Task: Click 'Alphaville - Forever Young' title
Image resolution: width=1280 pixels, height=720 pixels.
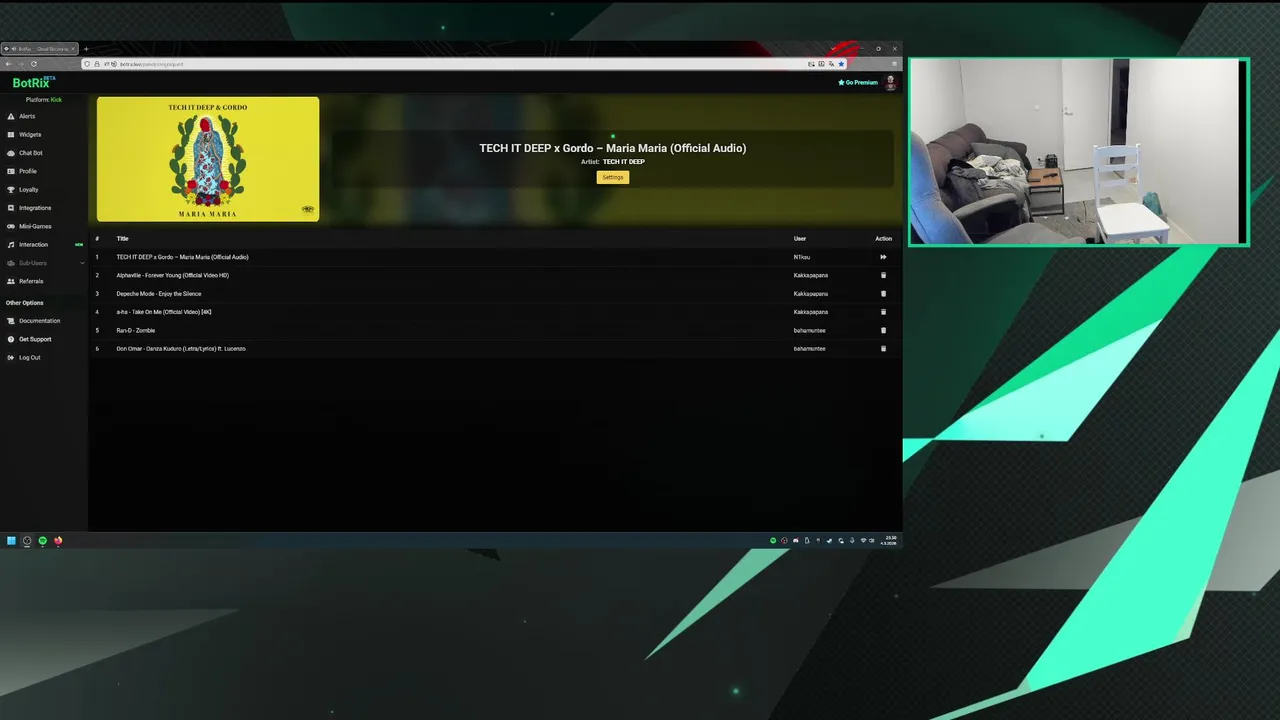Action: click(173, 275)
